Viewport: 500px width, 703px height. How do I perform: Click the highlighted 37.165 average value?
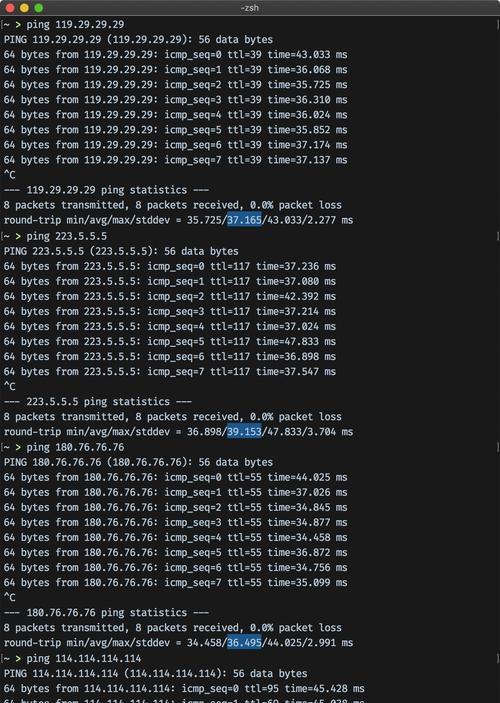click(x=244, y=220)
